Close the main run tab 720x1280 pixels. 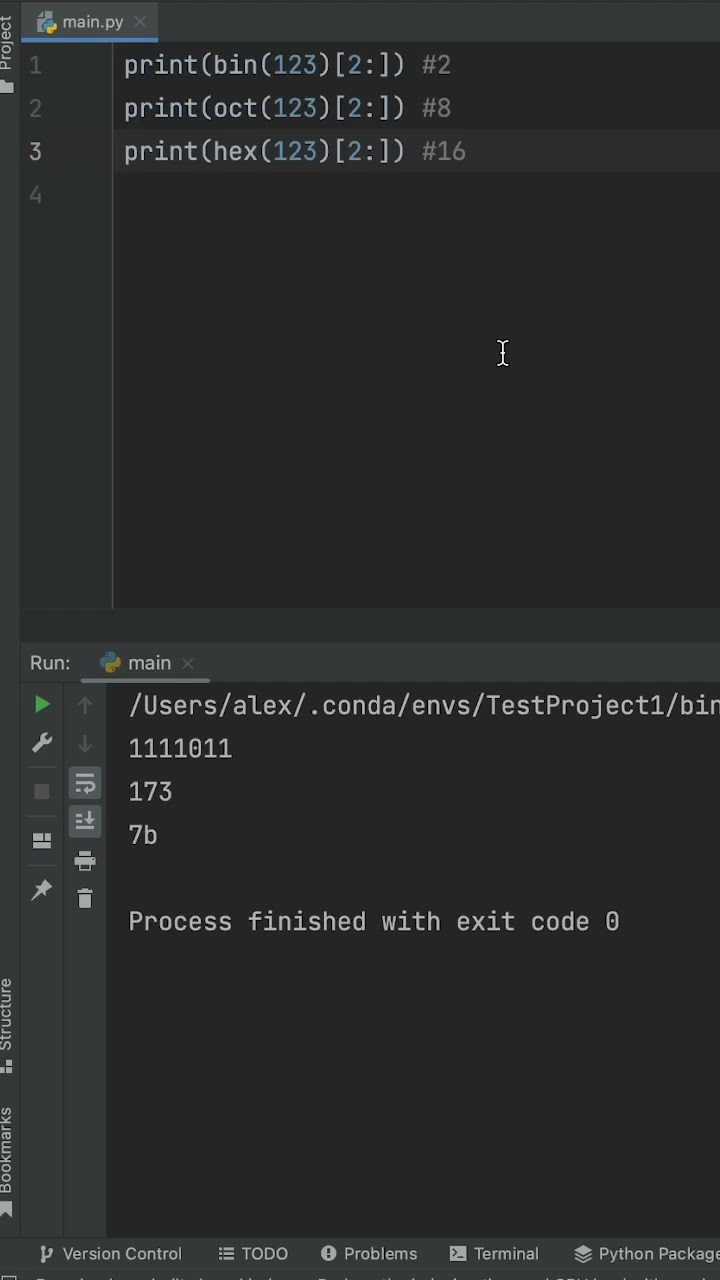pyautogui.click(x=188, y=663)
